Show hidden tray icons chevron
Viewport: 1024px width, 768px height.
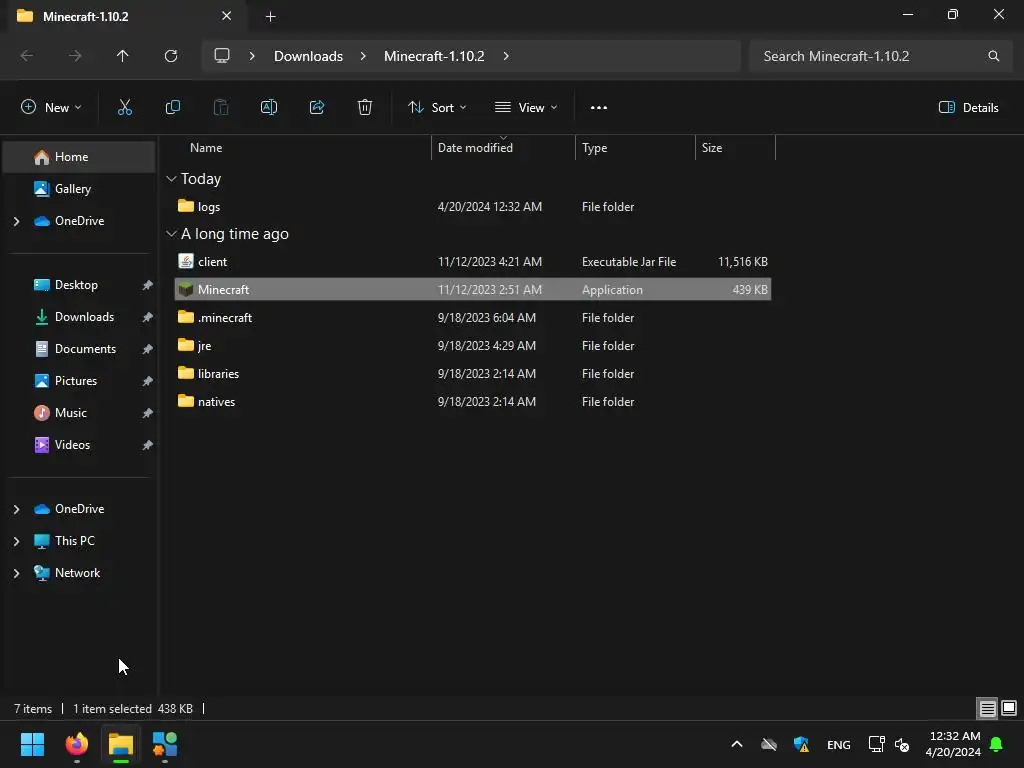[737, 744]
